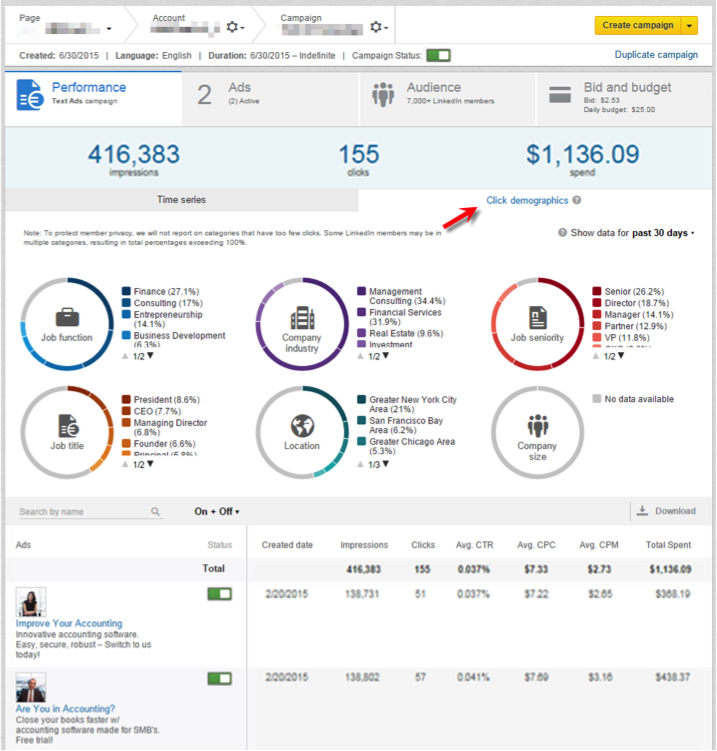Click the Location globe icon
This screenshot has height=751, width=717.
tap(302, 426)
